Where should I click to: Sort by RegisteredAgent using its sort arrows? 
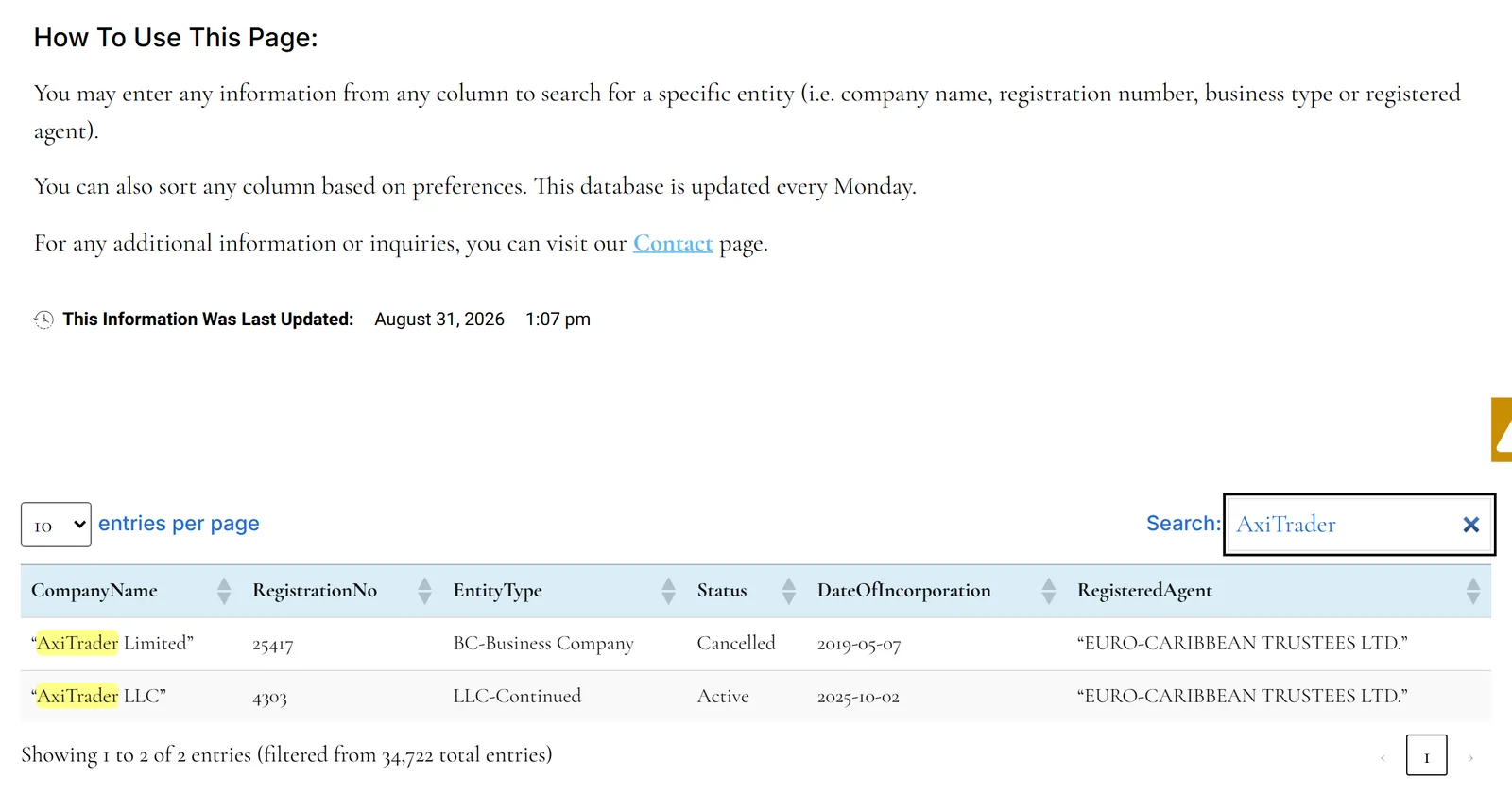(1473, 591)
